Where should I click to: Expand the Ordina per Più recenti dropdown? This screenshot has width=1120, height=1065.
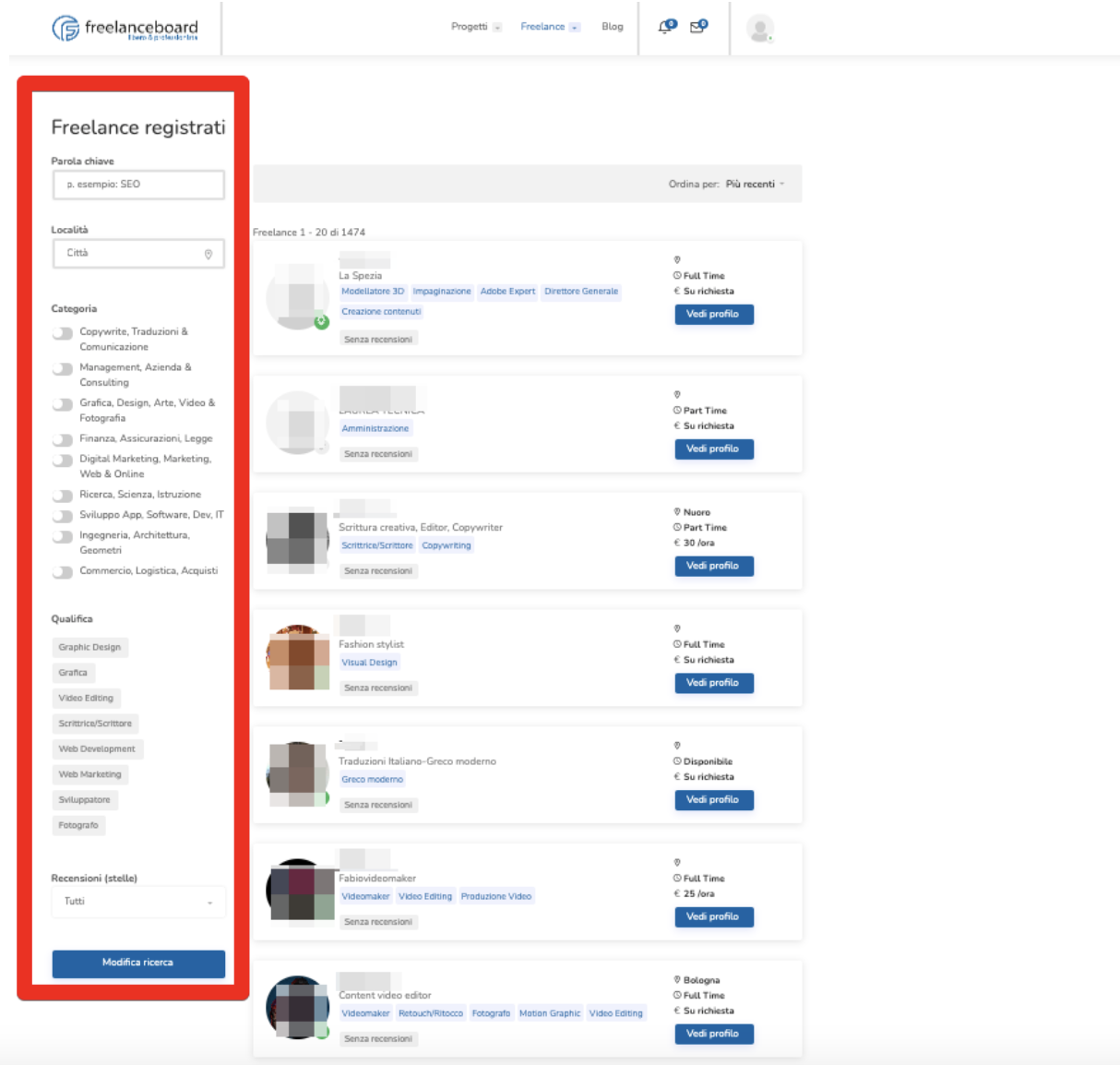tap(755, 185)
